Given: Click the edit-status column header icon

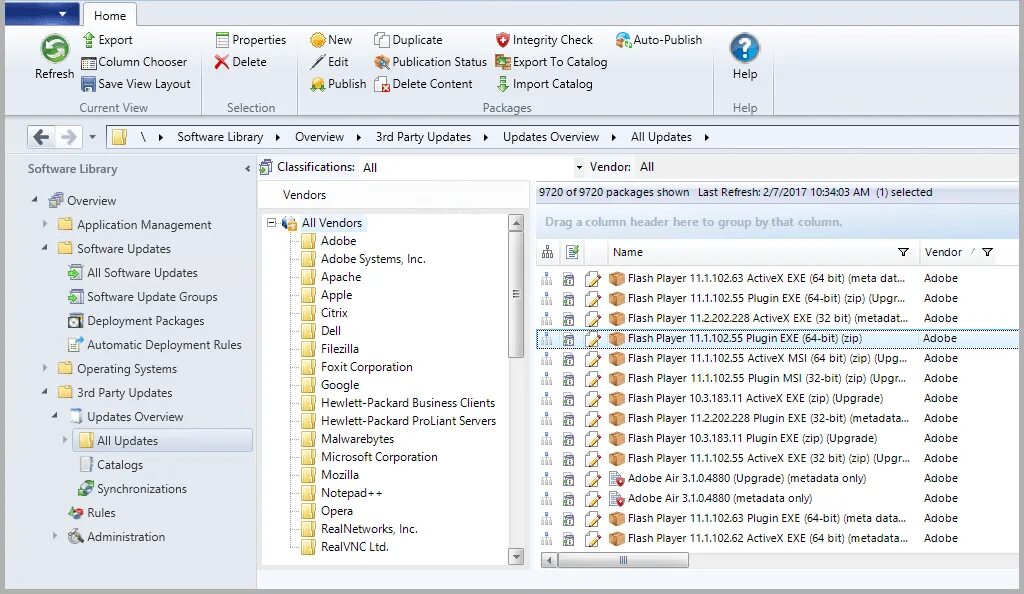Looking at the screenshot, I should (x=573, y=252).
